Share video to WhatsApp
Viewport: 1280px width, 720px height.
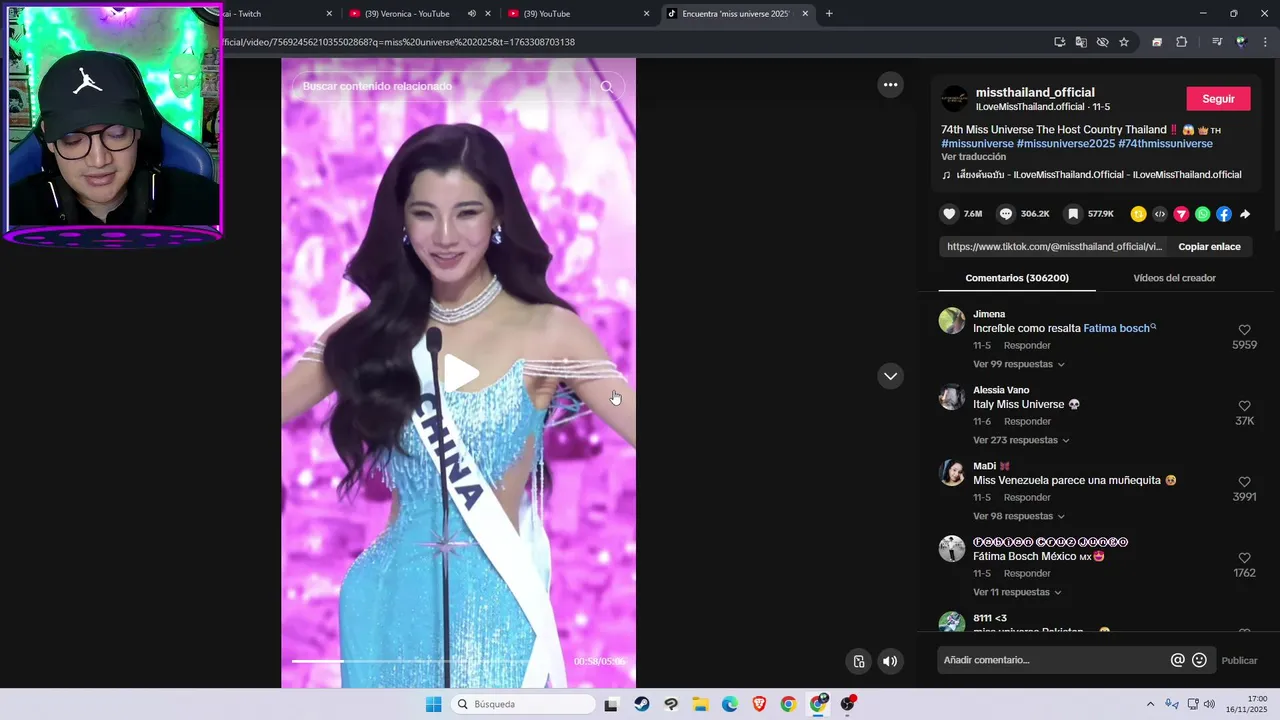[1202, 214]
